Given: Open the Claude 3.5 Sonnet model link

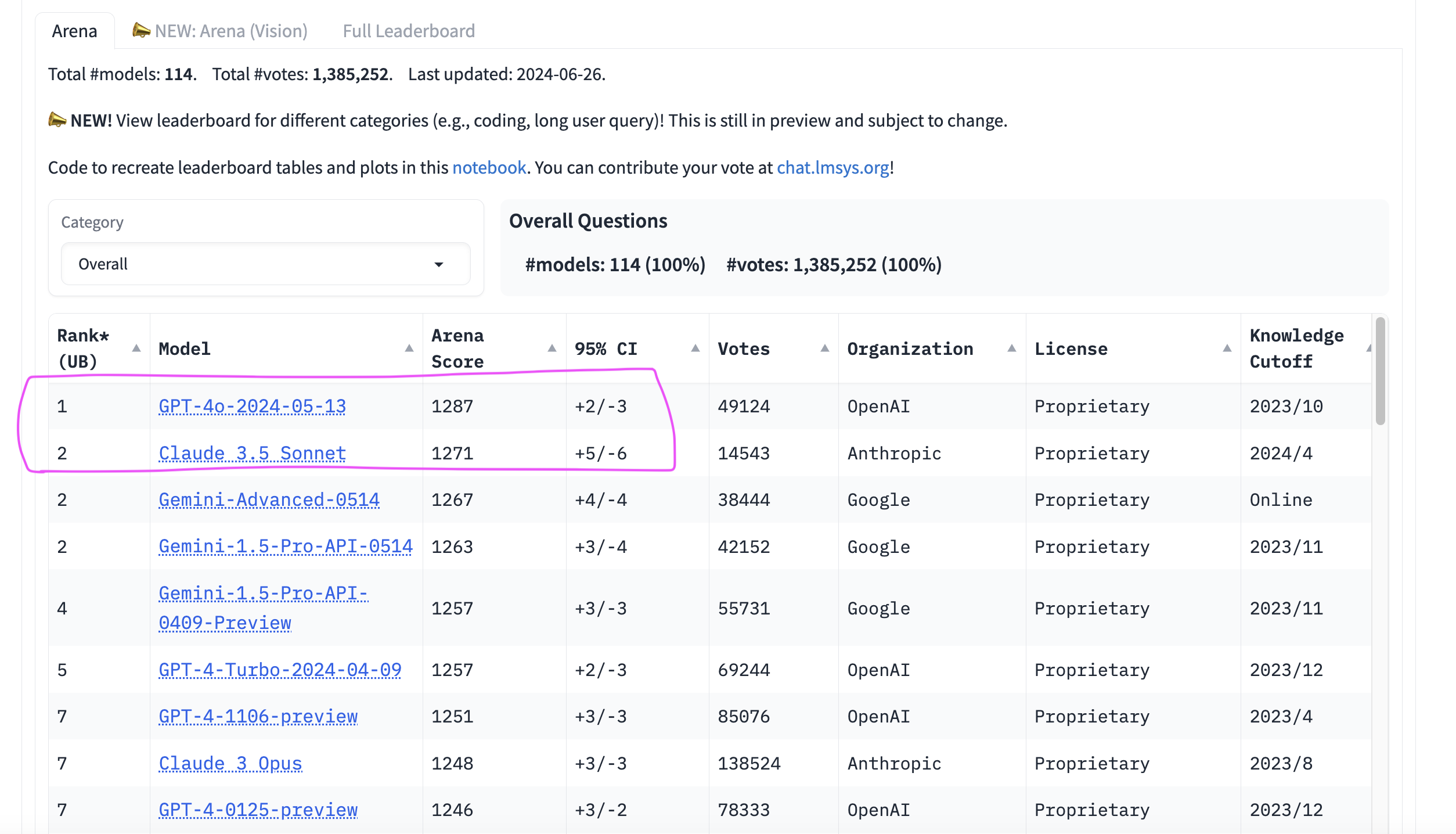Looking at the screenshot, I should pyautogui.click(x=252, y=454).
